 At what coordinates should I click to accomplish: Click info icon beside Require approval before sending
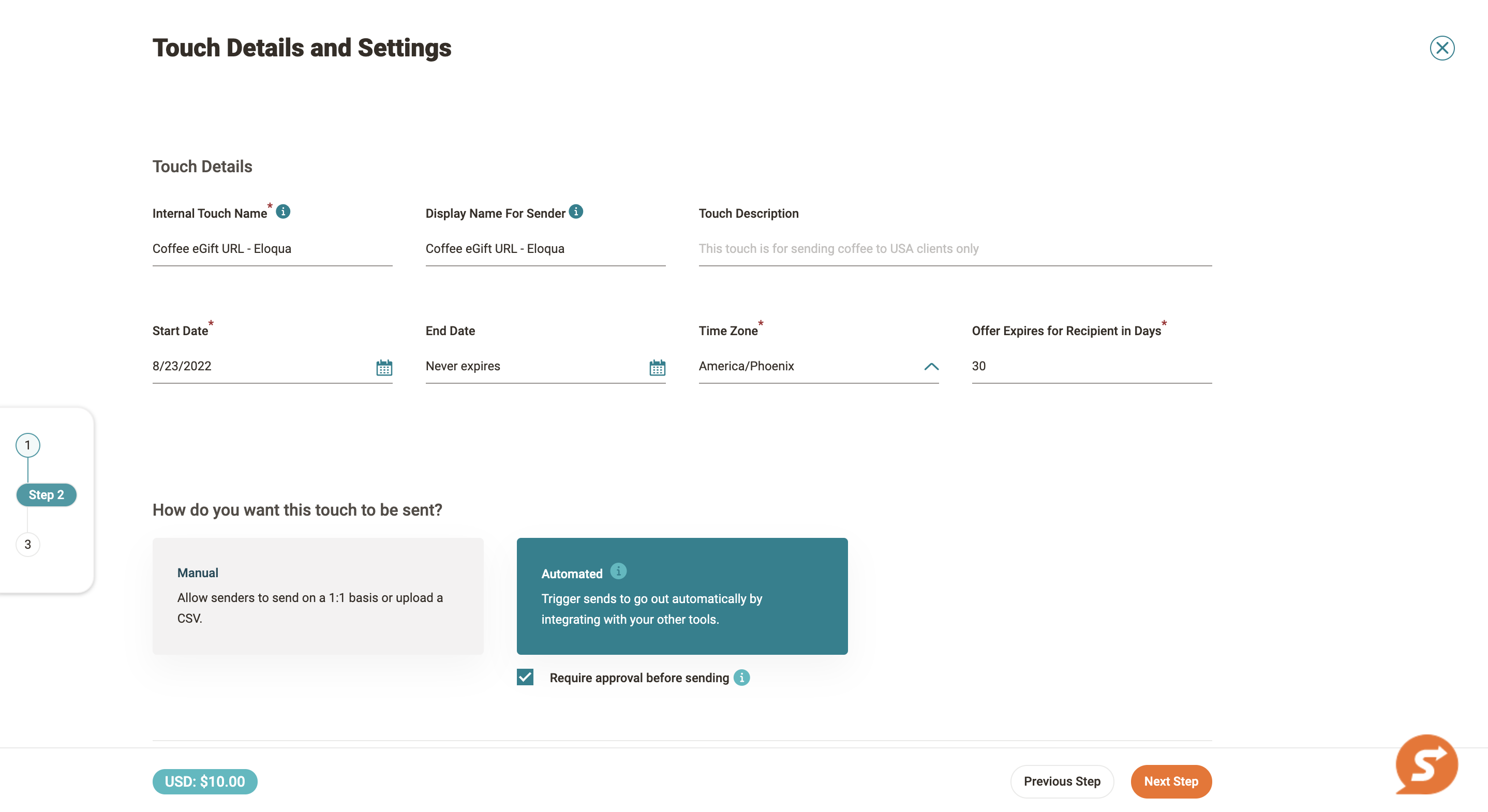coord(742,678)
